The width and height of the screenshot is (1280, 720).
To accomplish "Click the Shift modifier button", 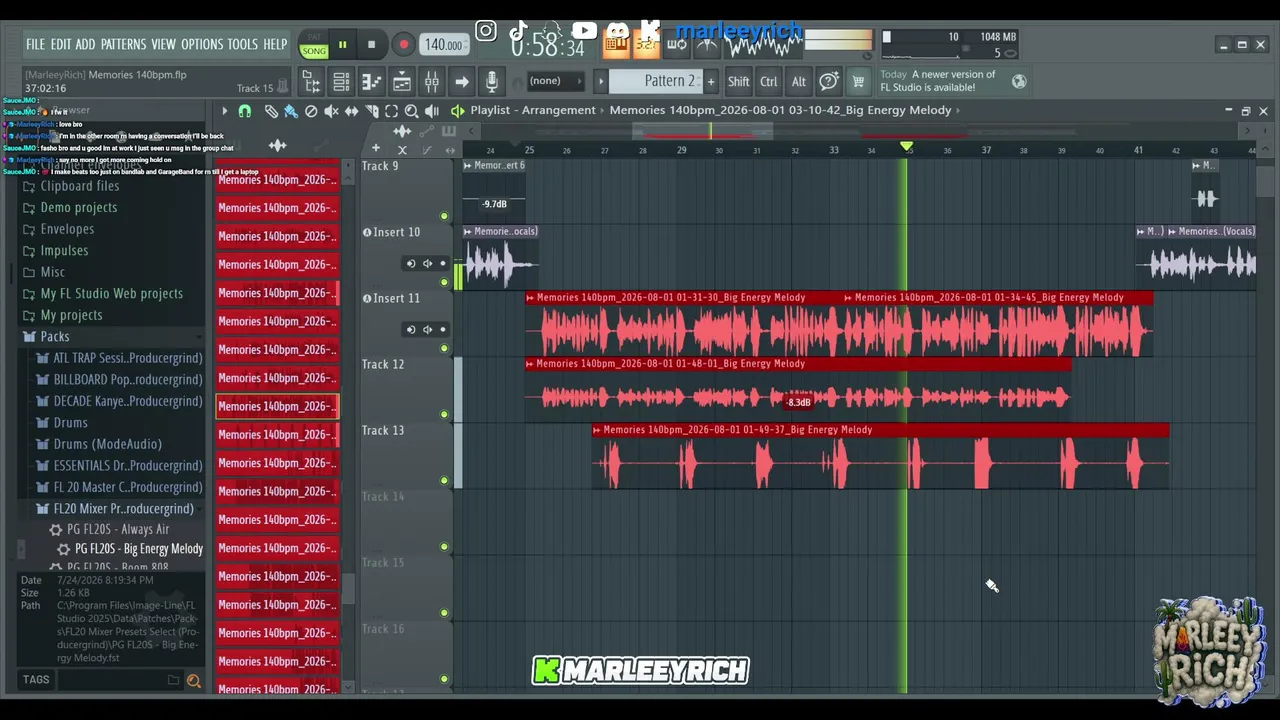I will (x=738, y=81).
